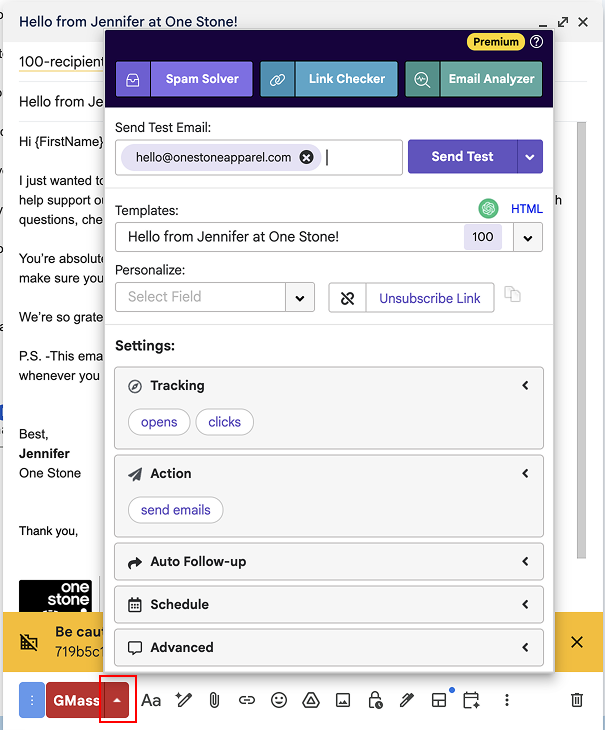Open more options three-dot menu in toolbar
This screenshot has width=605, height=730.
[507, 700]
